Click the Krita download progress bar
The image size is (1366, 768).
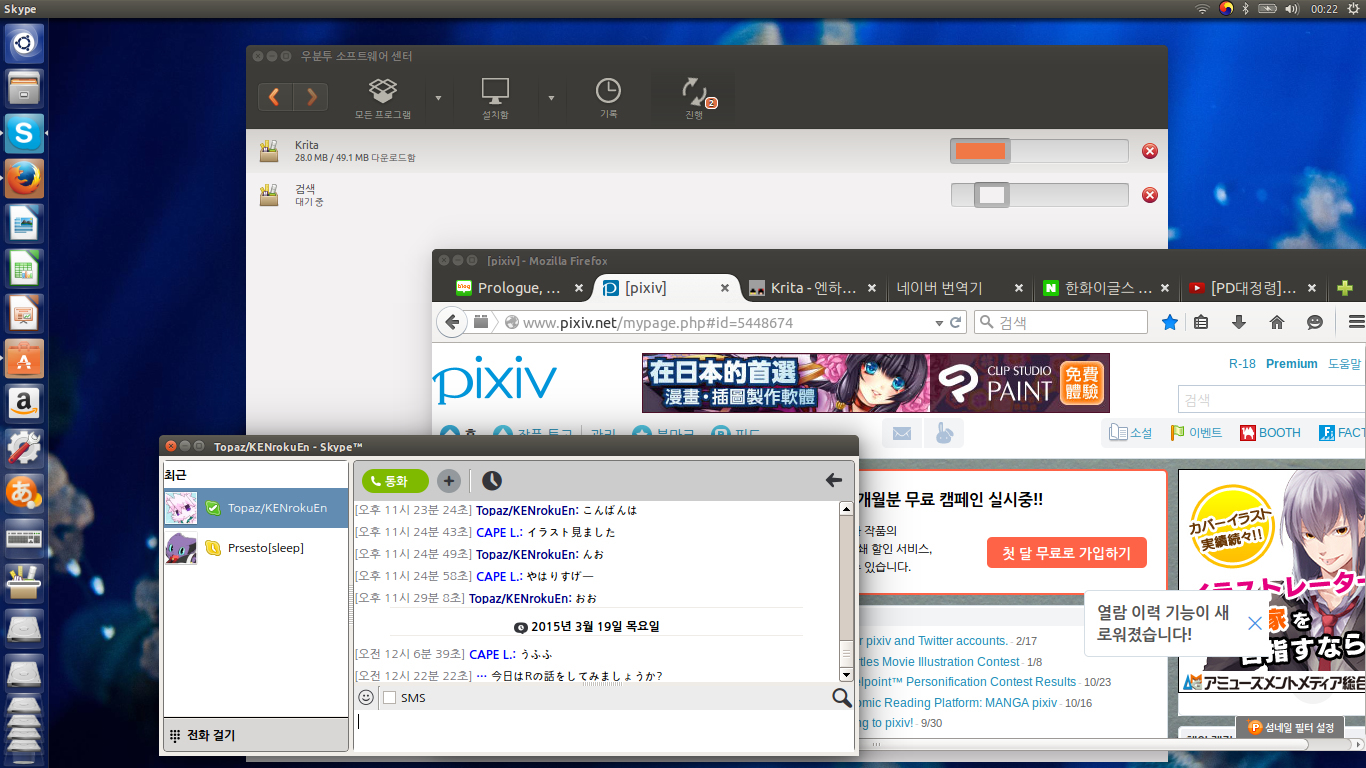click(1039, 151)
